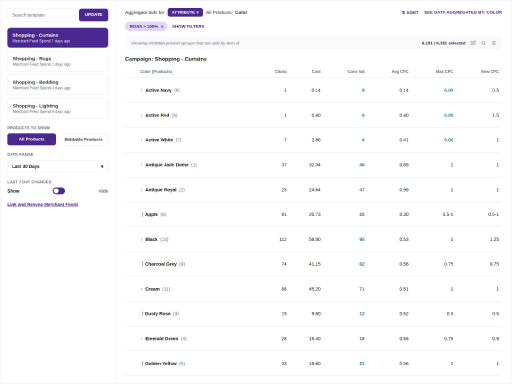
Task: Click the Antique Jade Dome row name
Action: [167, 165]
